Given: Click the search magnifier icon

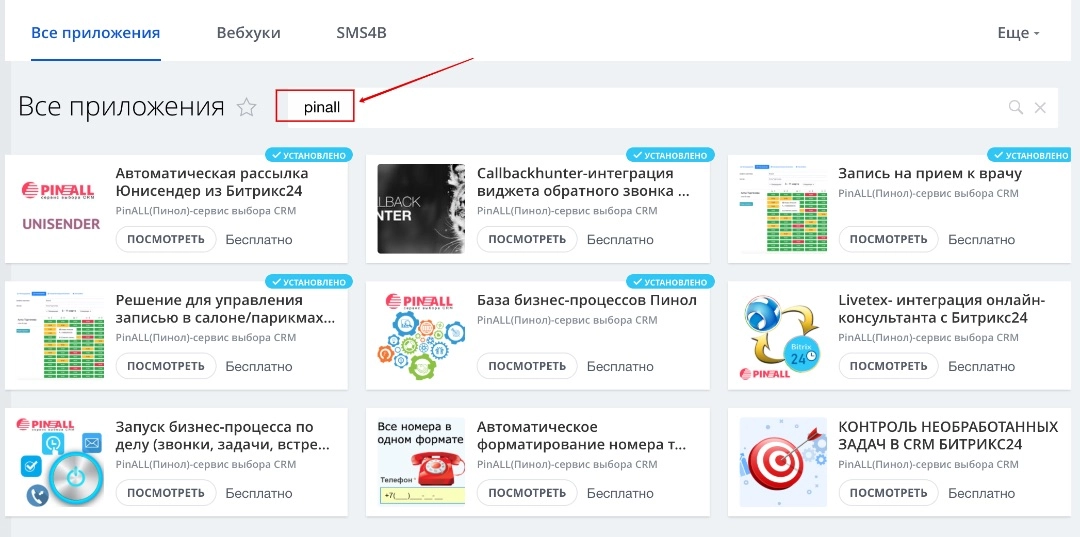Looking at the screenshot, I should (1015, 108).
